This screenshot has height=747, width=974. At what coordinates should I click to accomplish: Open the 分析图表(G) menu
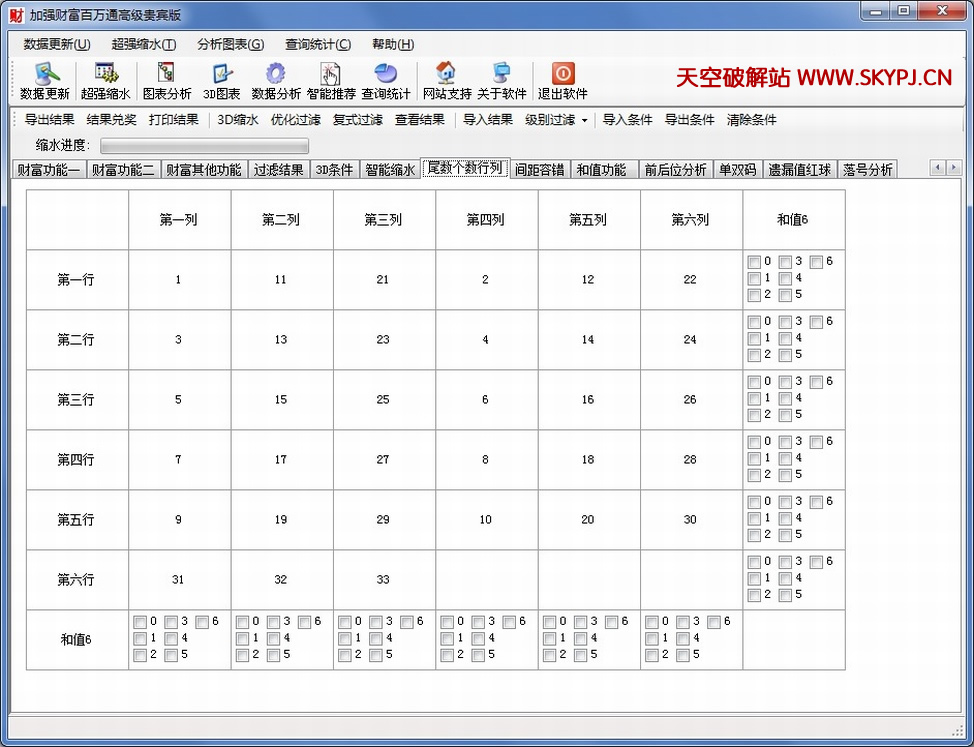pos(230,44)
